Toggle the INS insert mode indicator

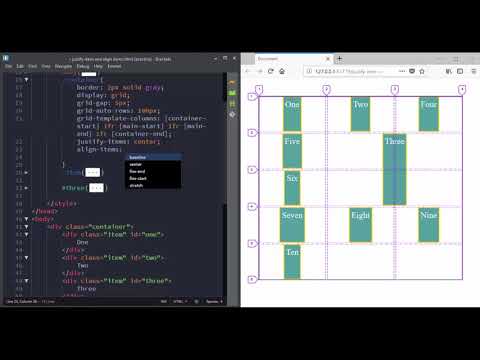pyautogui.click(x=164, y=301)
